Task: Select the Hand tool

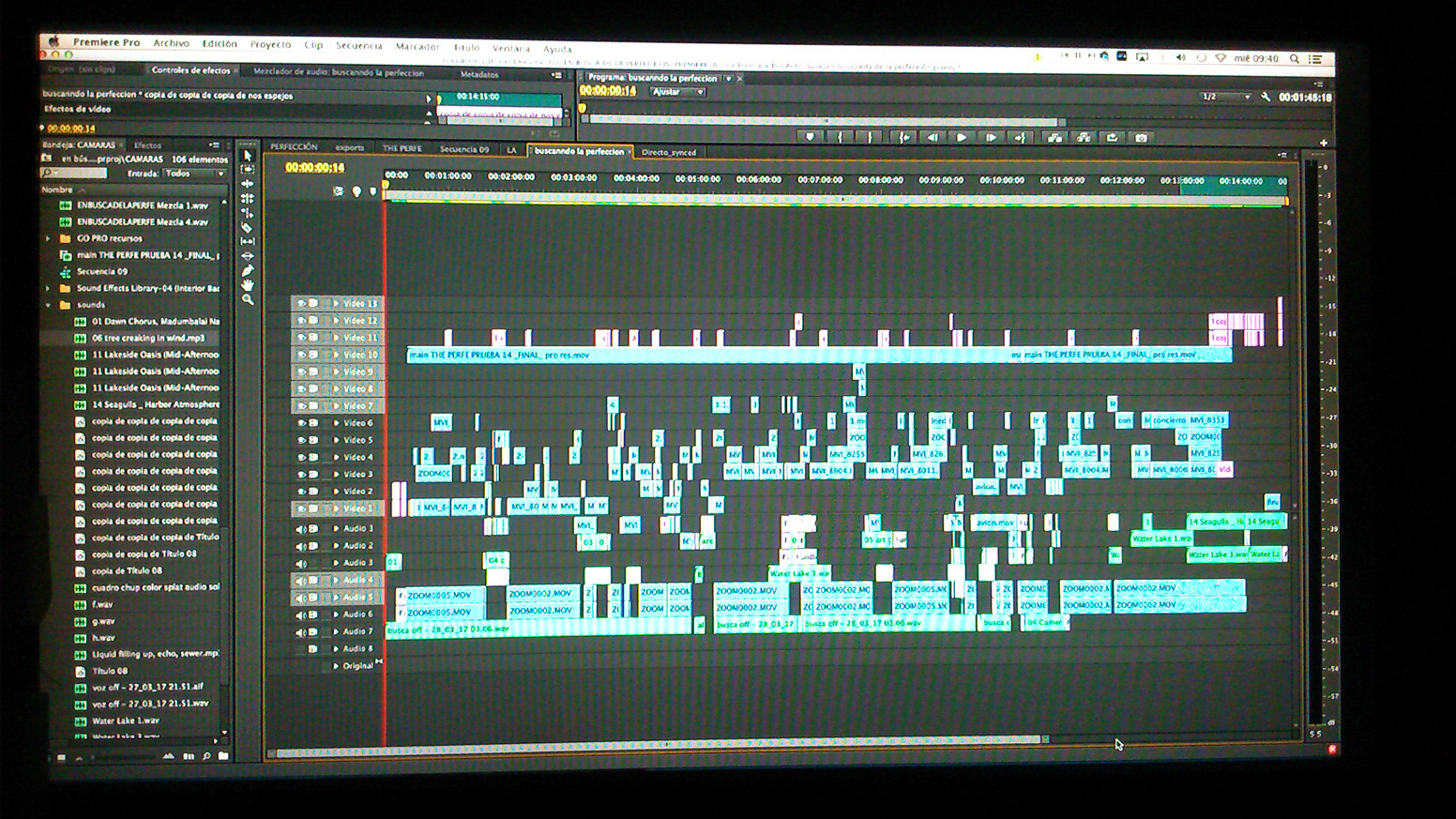Action: [x=248, y=285]
